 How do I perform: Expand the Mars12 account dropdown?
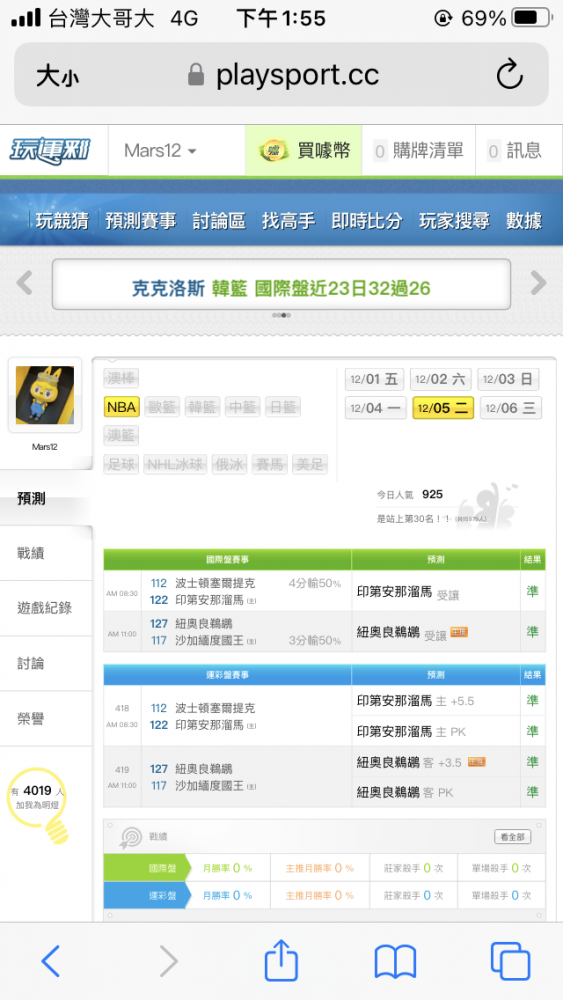(160, 151)
